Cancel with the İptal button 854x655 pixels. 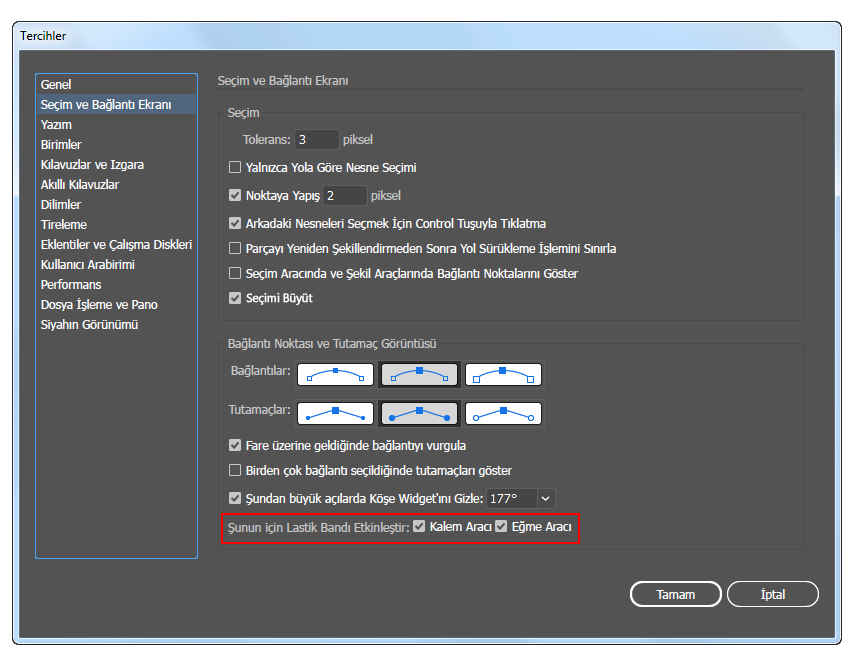[x=772, y=594]
